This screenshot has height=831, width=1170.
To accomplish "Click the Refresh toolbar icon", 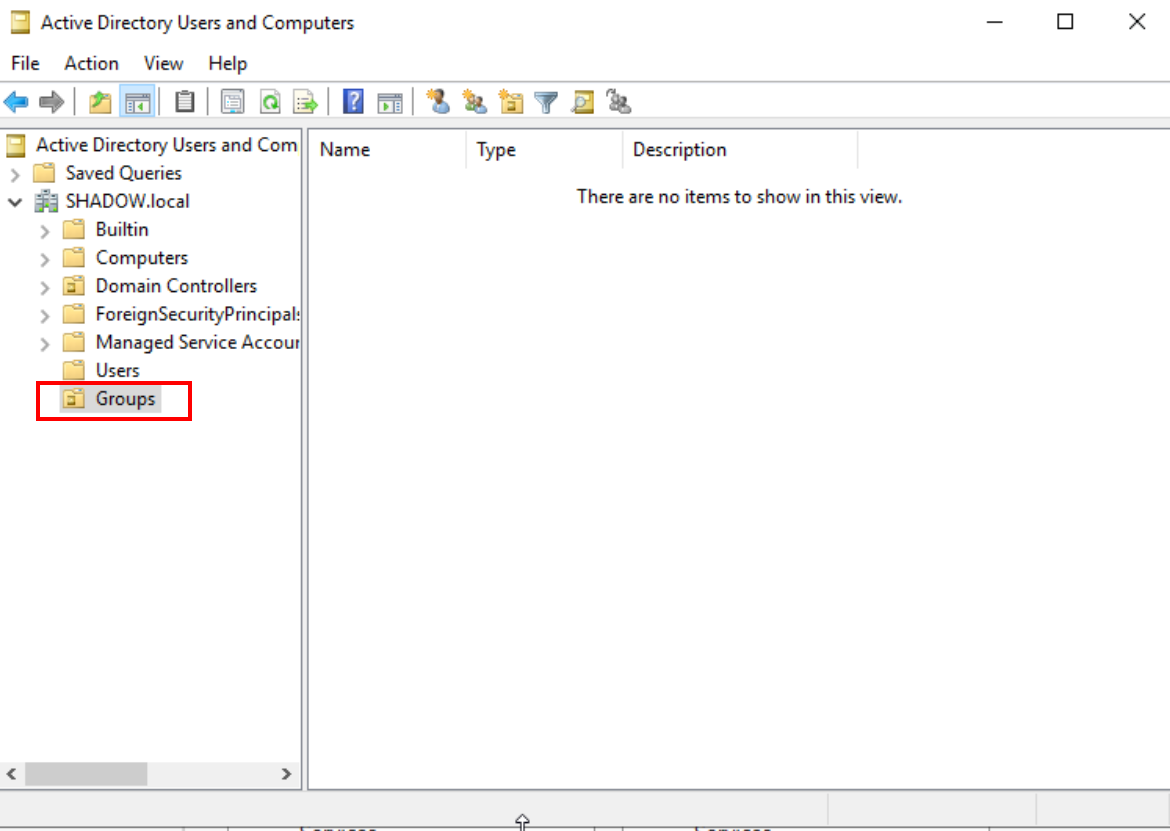I will pyautogui.click(x=270, y=102).
